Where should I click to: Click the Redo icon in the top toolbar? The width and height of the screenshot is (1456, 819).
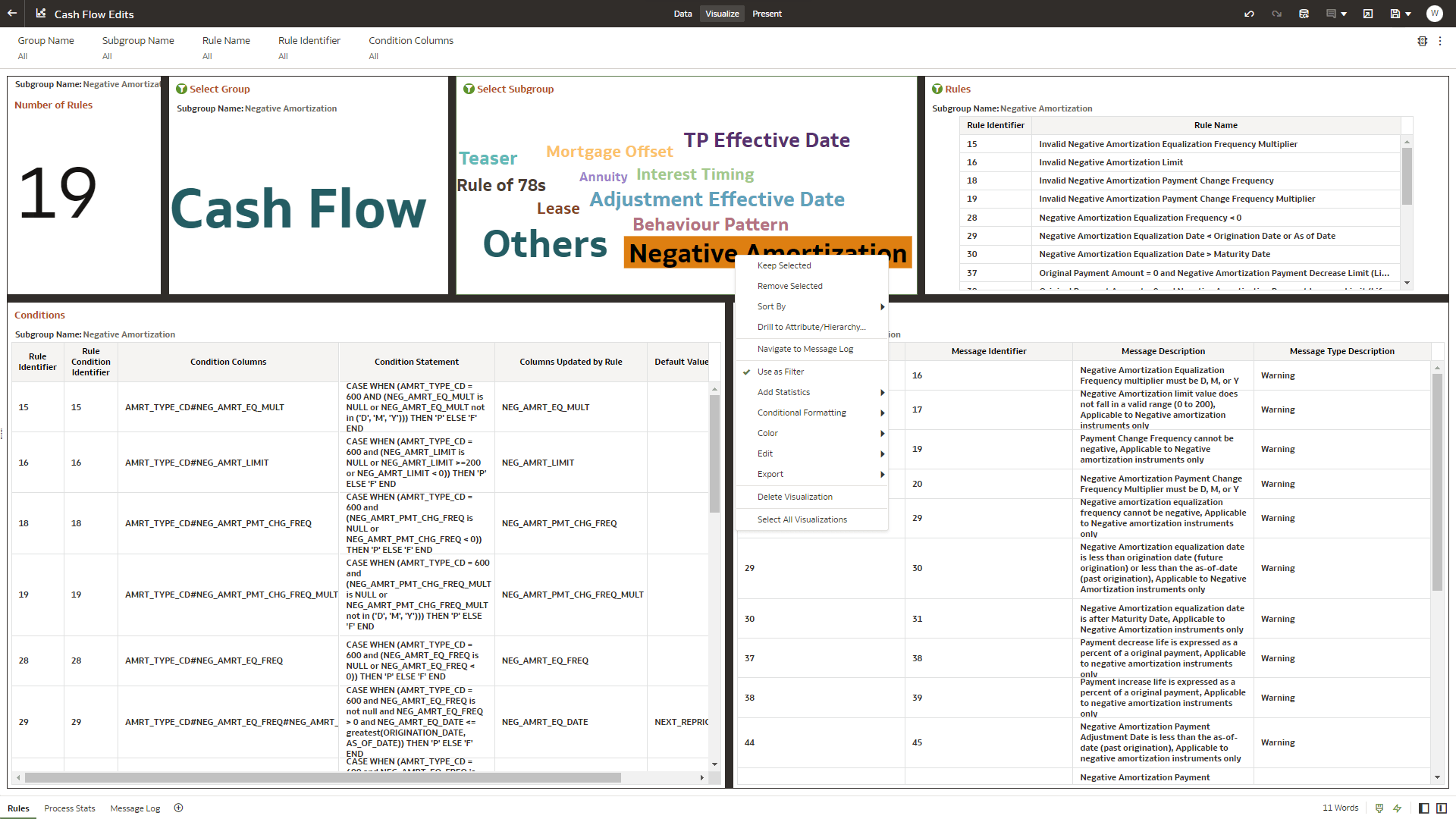pos(1277,14)
